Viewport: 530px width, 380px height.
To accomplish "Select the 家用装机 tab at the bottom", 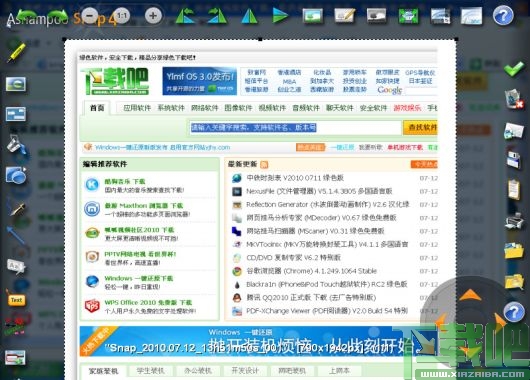I will pos(103,371).
